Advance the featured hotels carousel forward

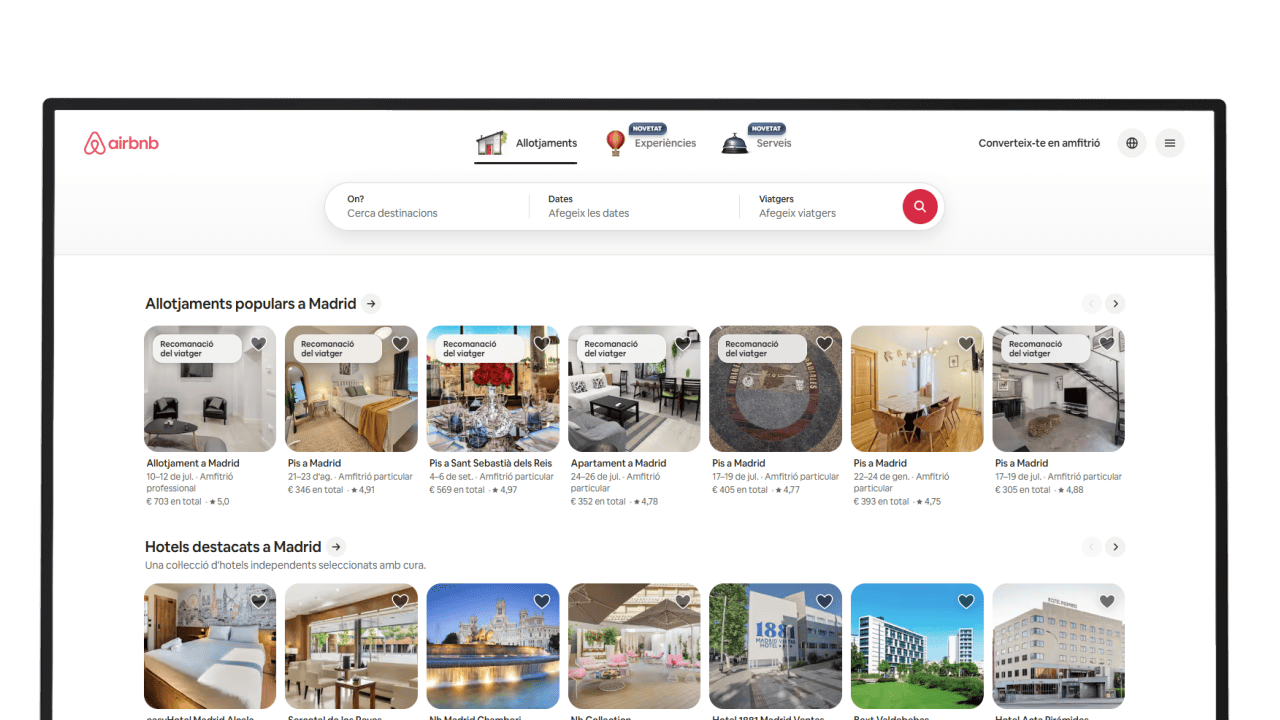click(x=1116, y=547)
